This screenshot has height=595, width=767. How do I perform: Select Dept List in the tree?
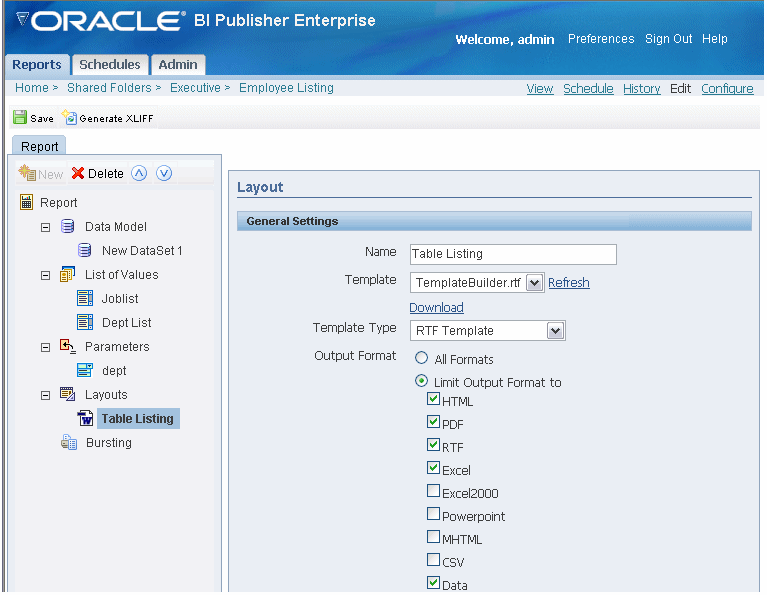tap(127, 322)
